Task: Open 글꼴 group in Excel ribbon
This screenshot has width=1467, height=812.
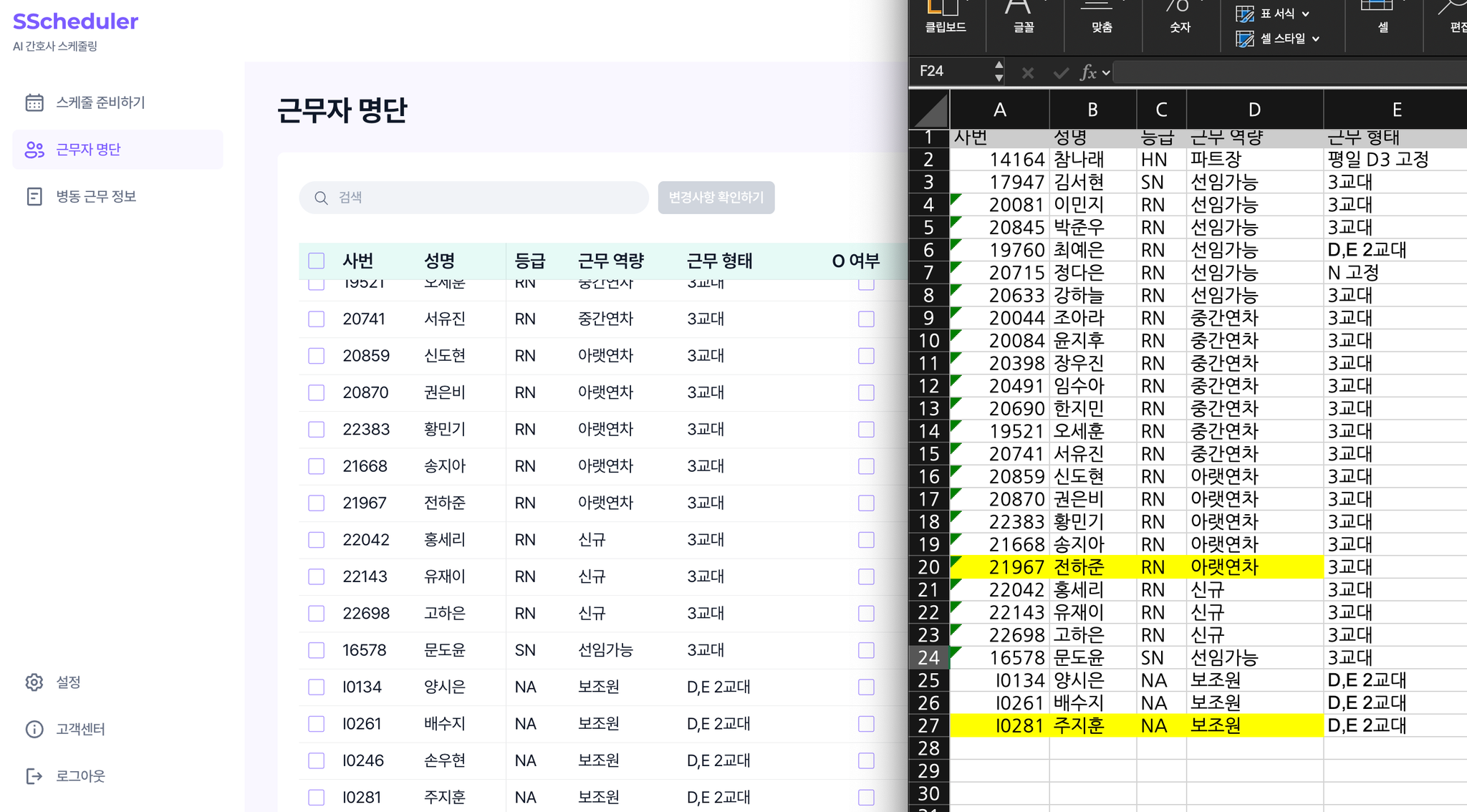Action: click(1024, 17)
